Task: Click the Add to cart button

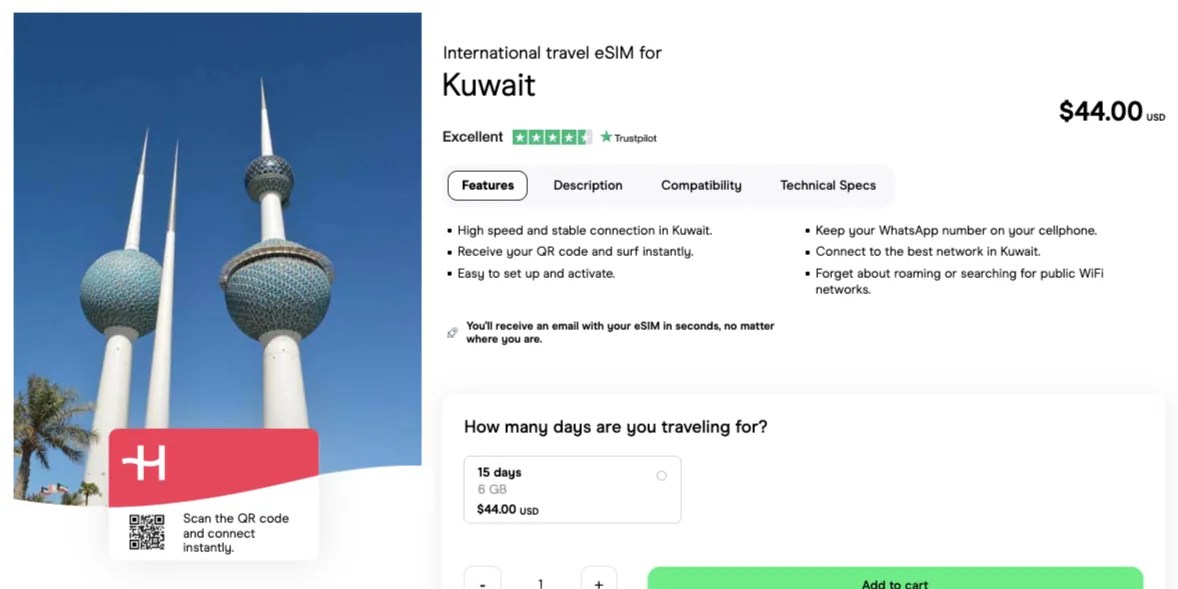Action: (897, 582)
